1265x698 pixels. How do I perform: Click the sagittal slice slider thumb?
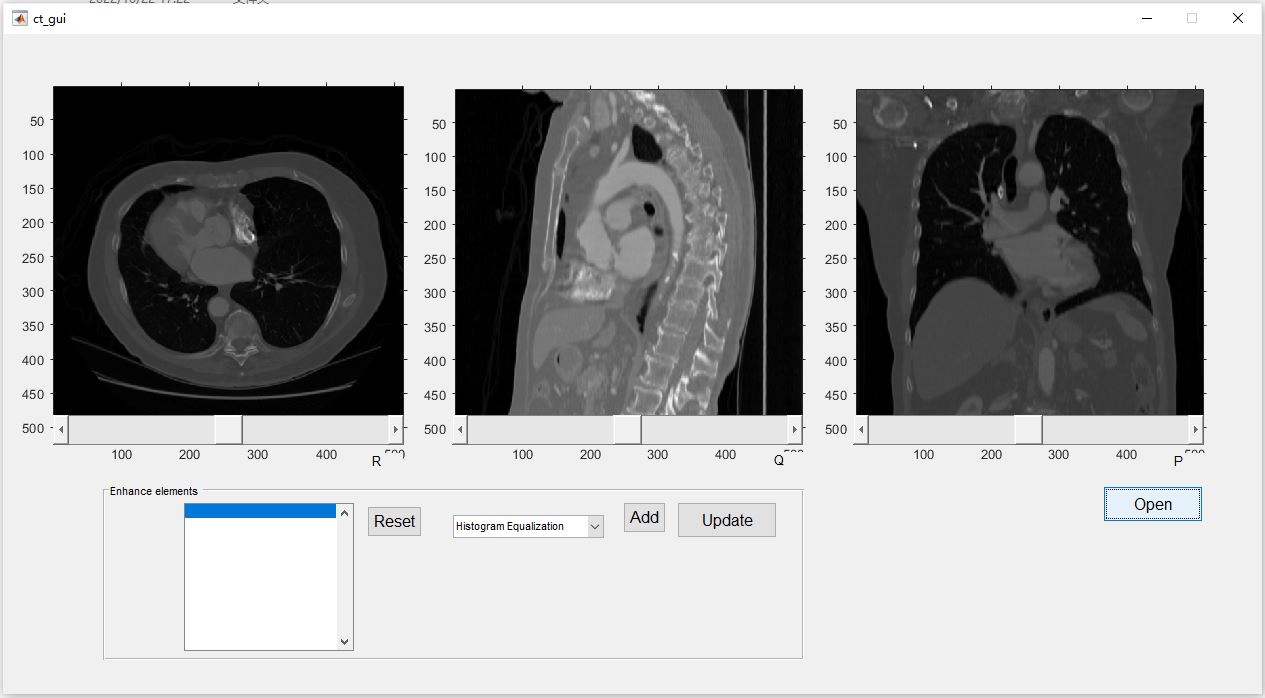627,430
